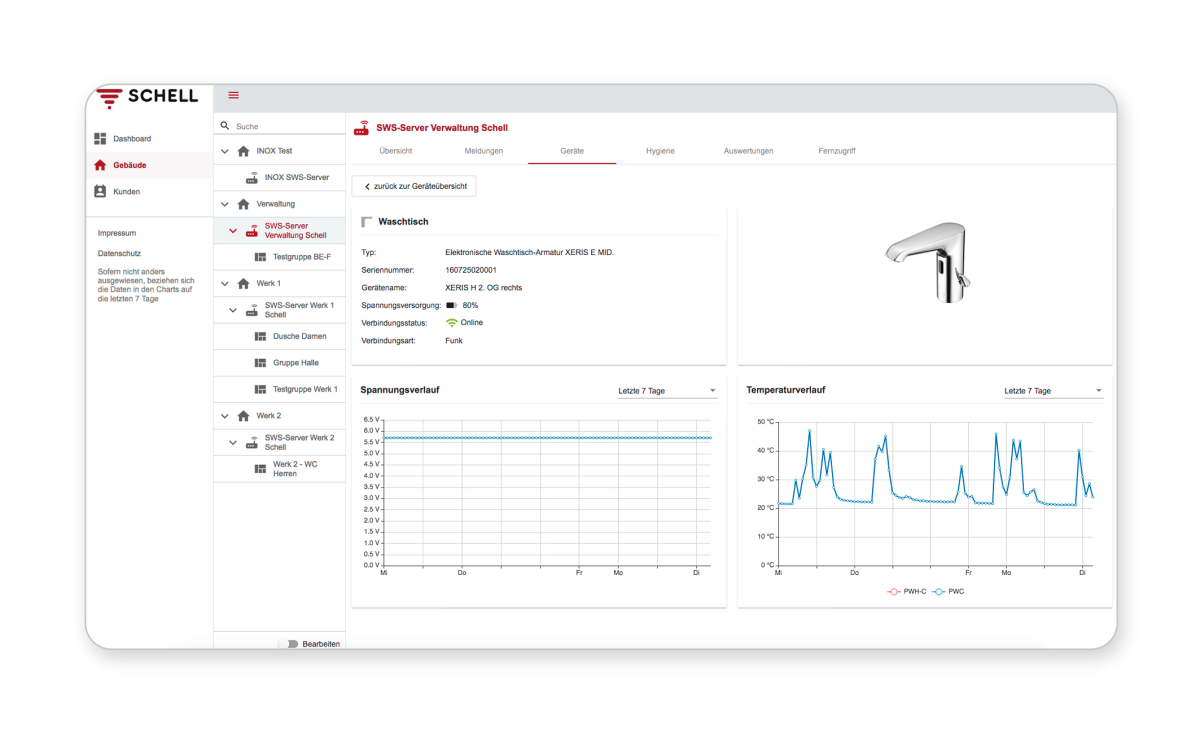Open Spannungsverlauf time range dropdown
1200x733 pixels.
[667, 391]
